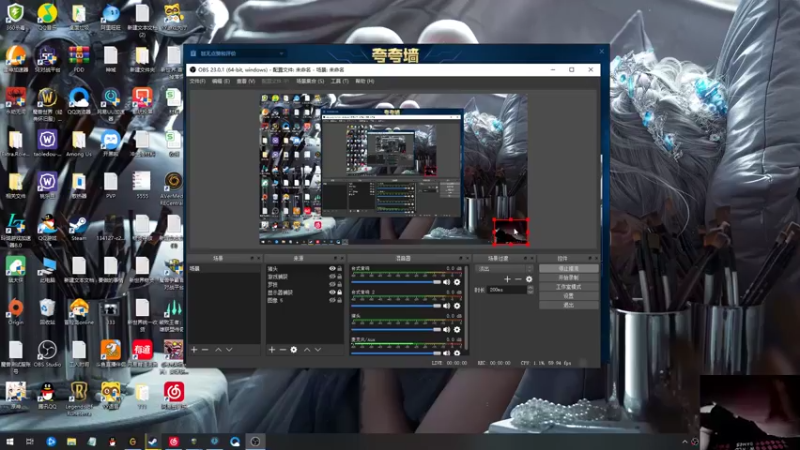Move the source down in the list
800x450 pixels.
[x=318, y=349]
